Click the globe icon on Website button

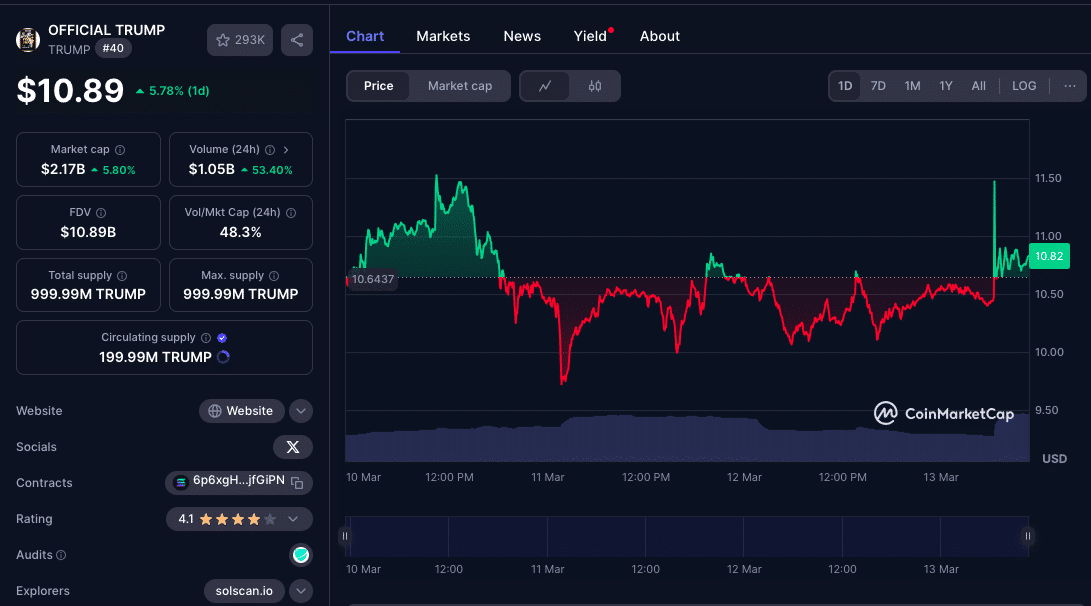(x=215, y=411)
